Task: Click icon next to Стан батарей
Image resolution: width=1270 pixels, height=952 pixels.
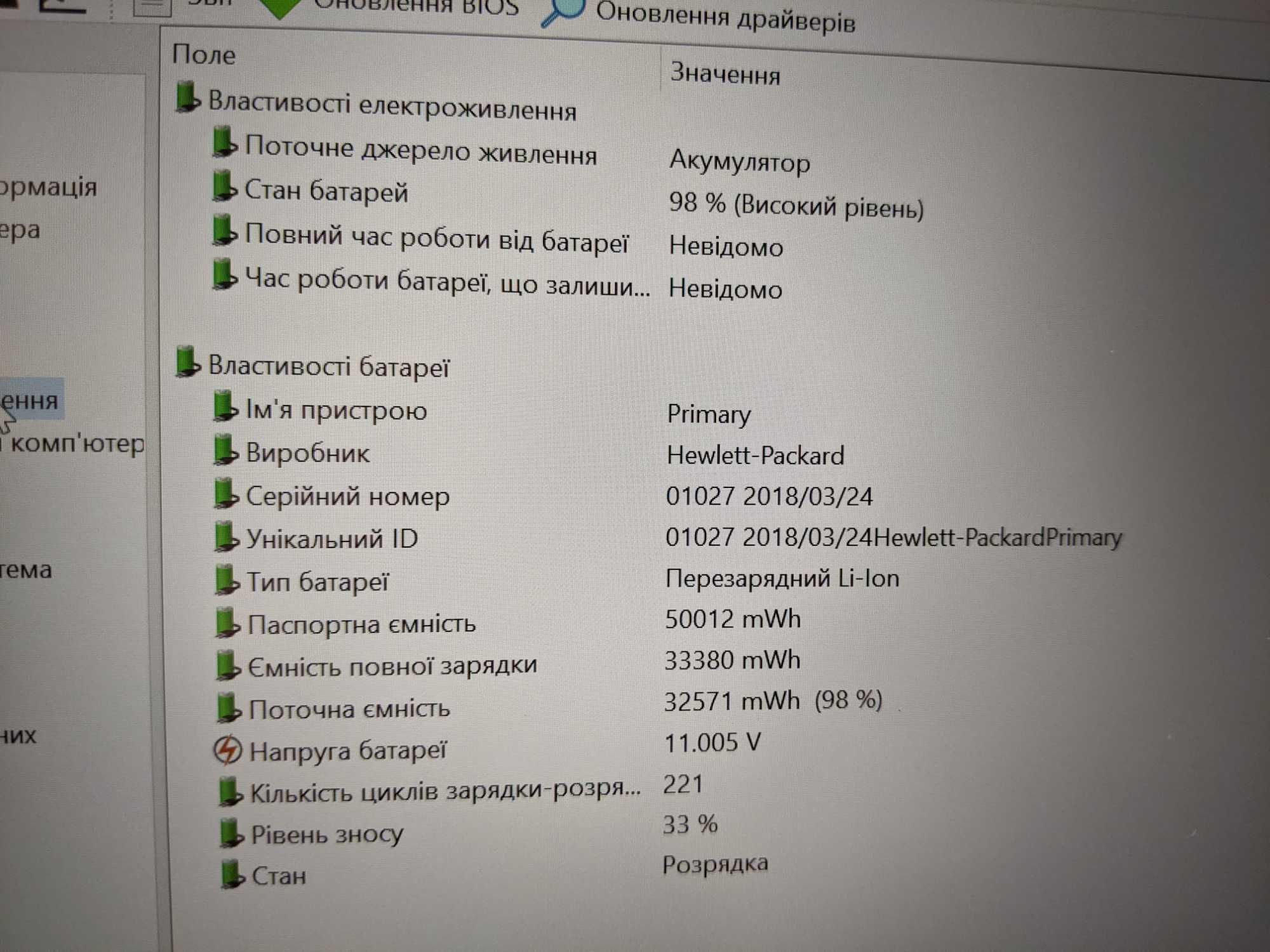Action: point(224,186)
